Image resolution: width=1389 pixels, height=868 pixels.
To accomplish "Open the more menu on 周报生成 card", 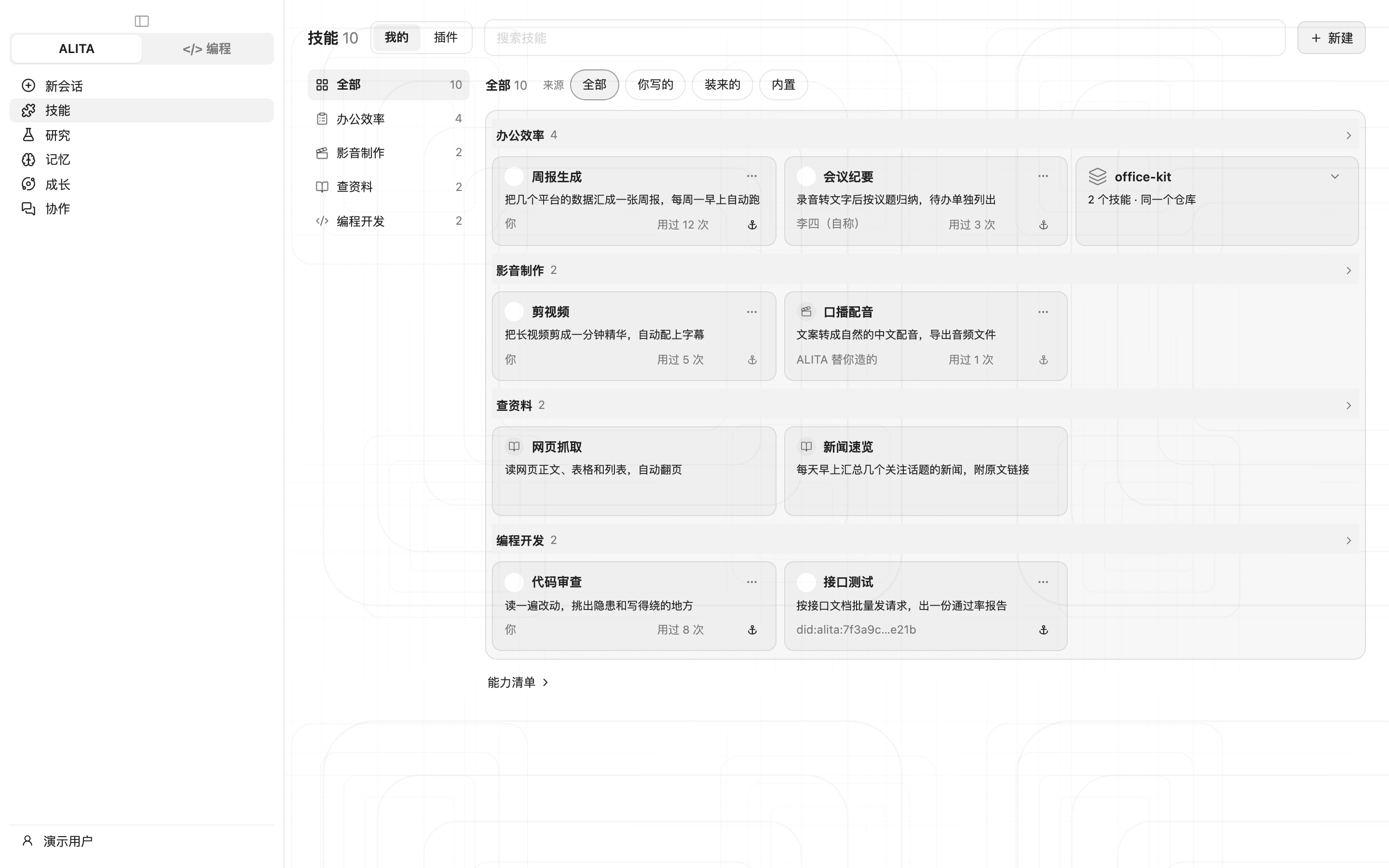I will pos(752,176).
